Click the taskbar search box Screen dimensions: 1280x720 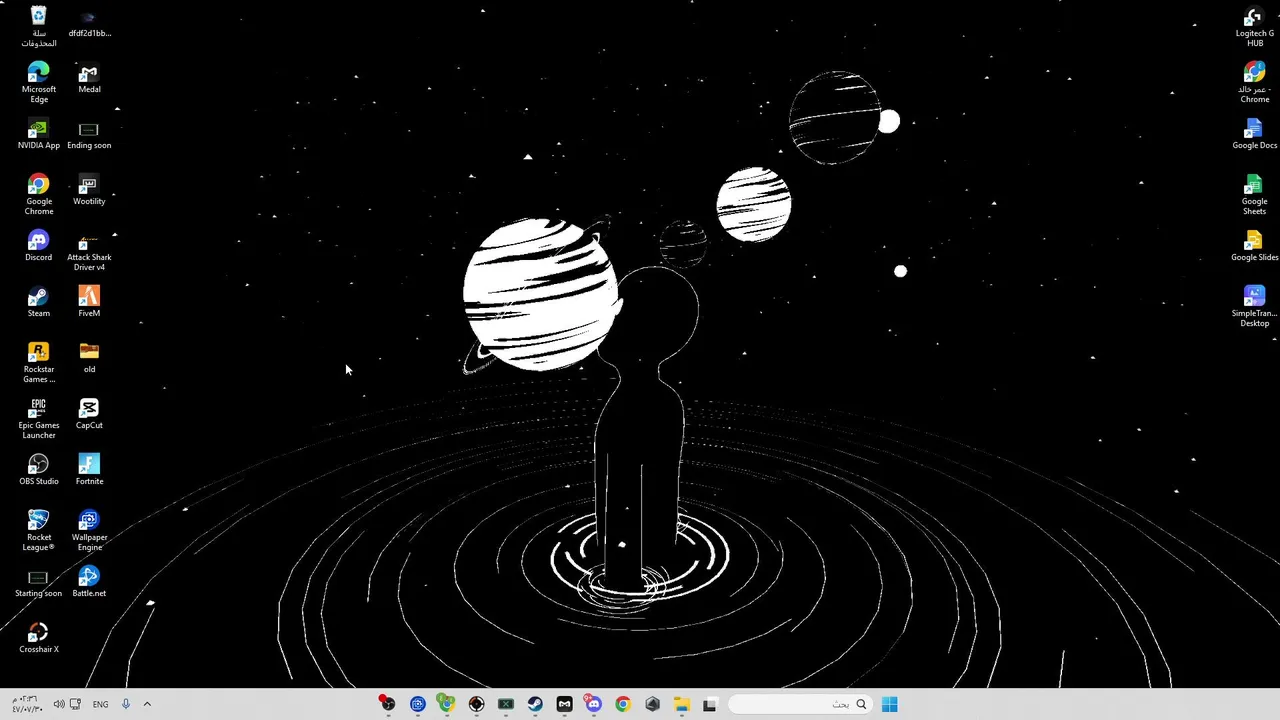(x=799, y=704)
